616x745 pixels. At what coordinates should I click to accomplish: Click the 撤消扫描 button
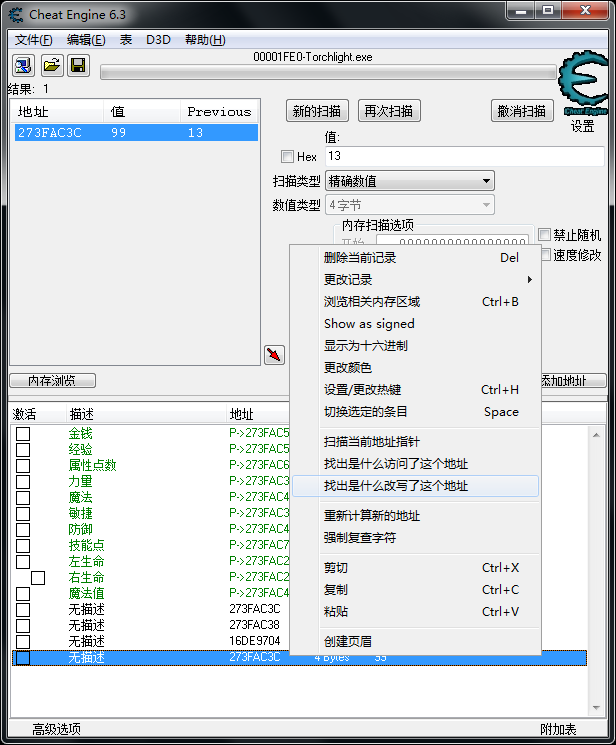point(522,111)
